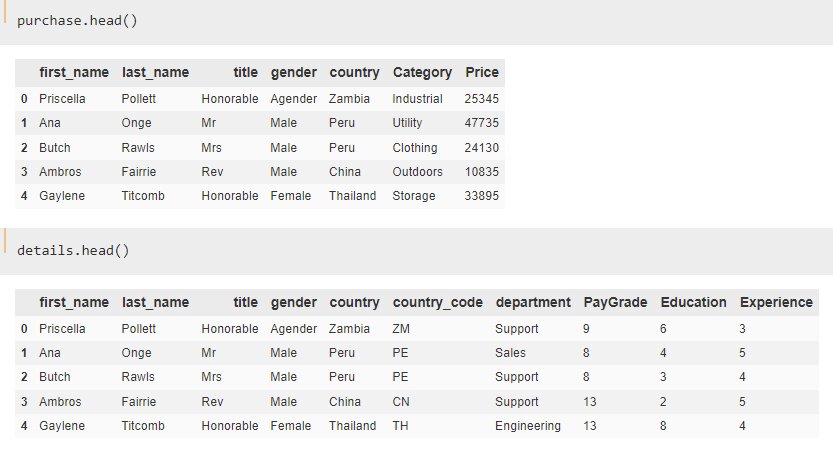Select the Experience column header

pyautogui.click(x=776, y=303)
